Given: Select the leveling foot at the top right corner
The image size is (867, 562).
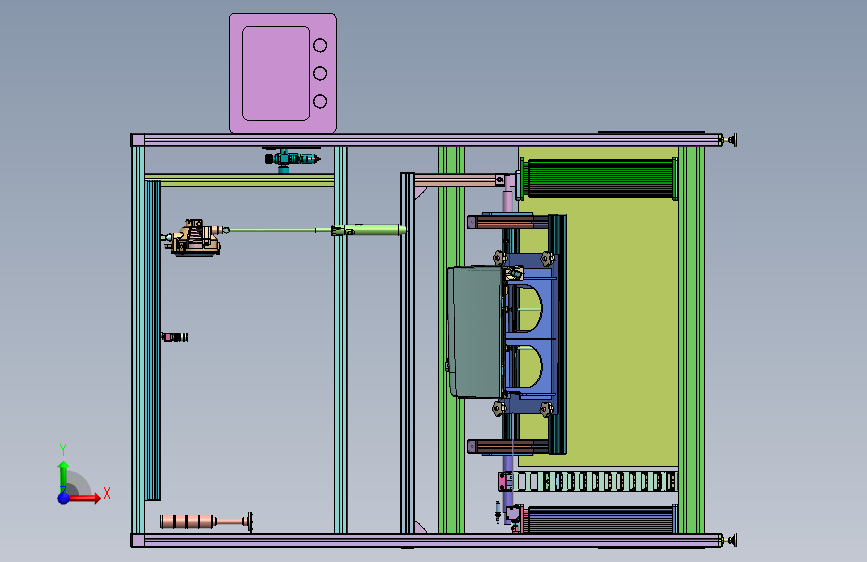Looking at the screenshot, I should click(x=730, y=140).
